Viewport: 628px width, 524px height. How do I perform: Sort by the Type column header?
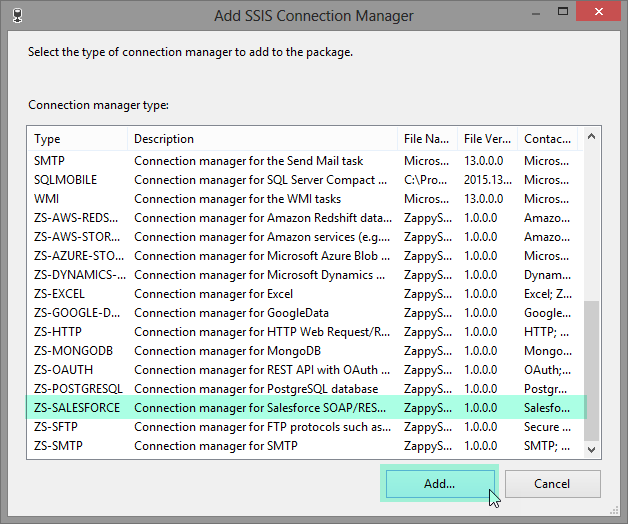[77, 139]
